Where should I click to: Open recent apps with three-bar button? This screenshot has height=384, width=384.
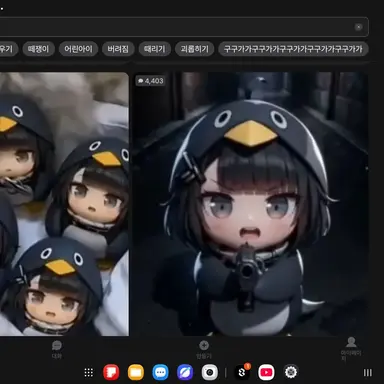(368, 372)
